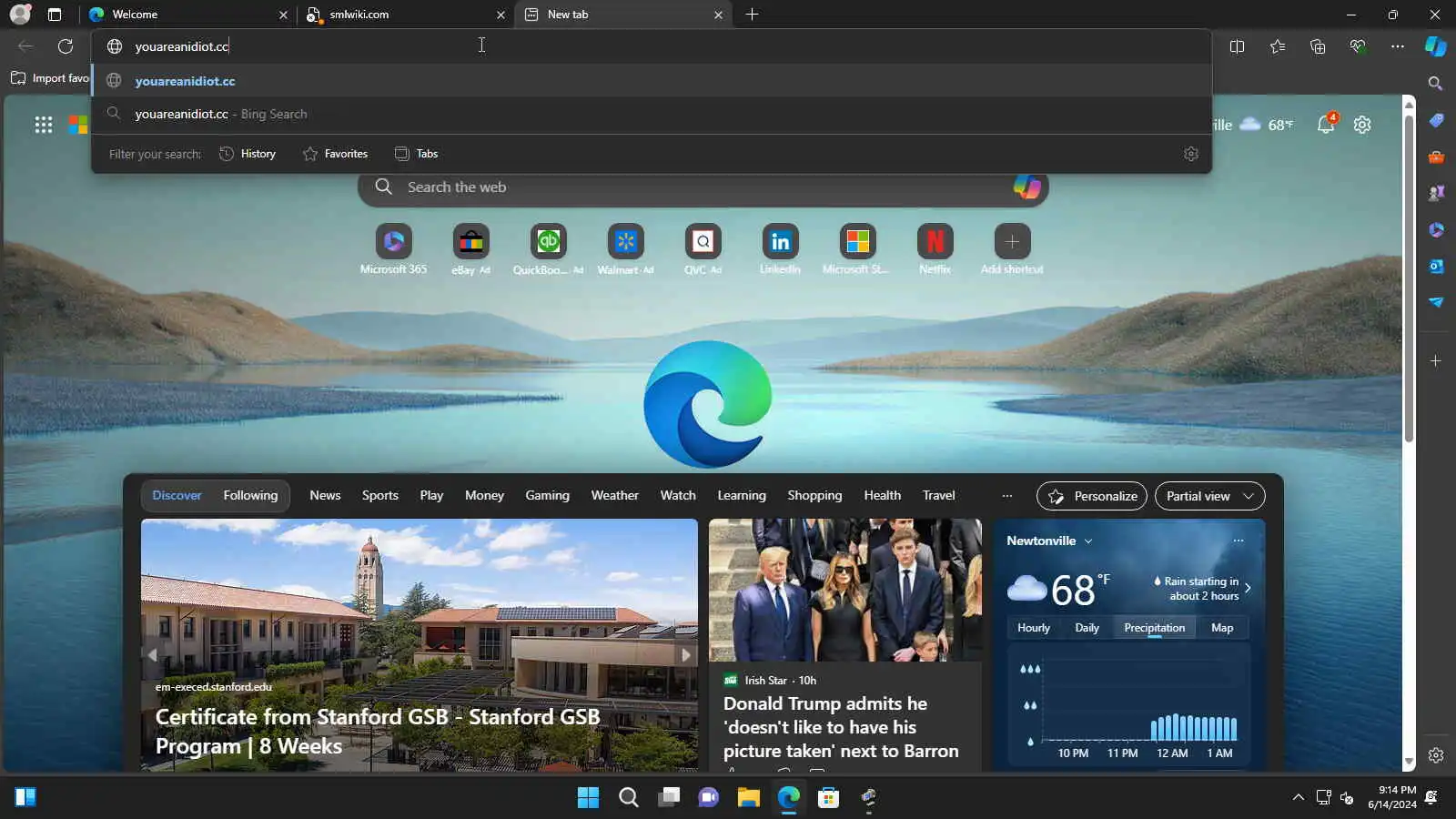Open Browser essentials heart icon
Viewport: 1456px width, 819px height.
[x=1358, y=46]
